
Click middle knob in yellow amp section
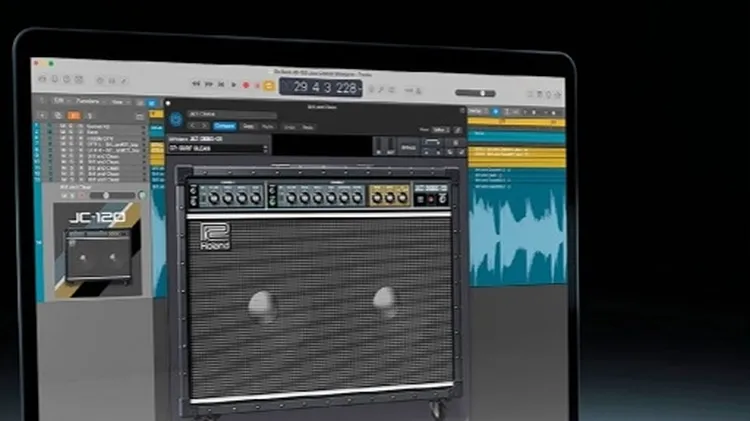point(390,197)
